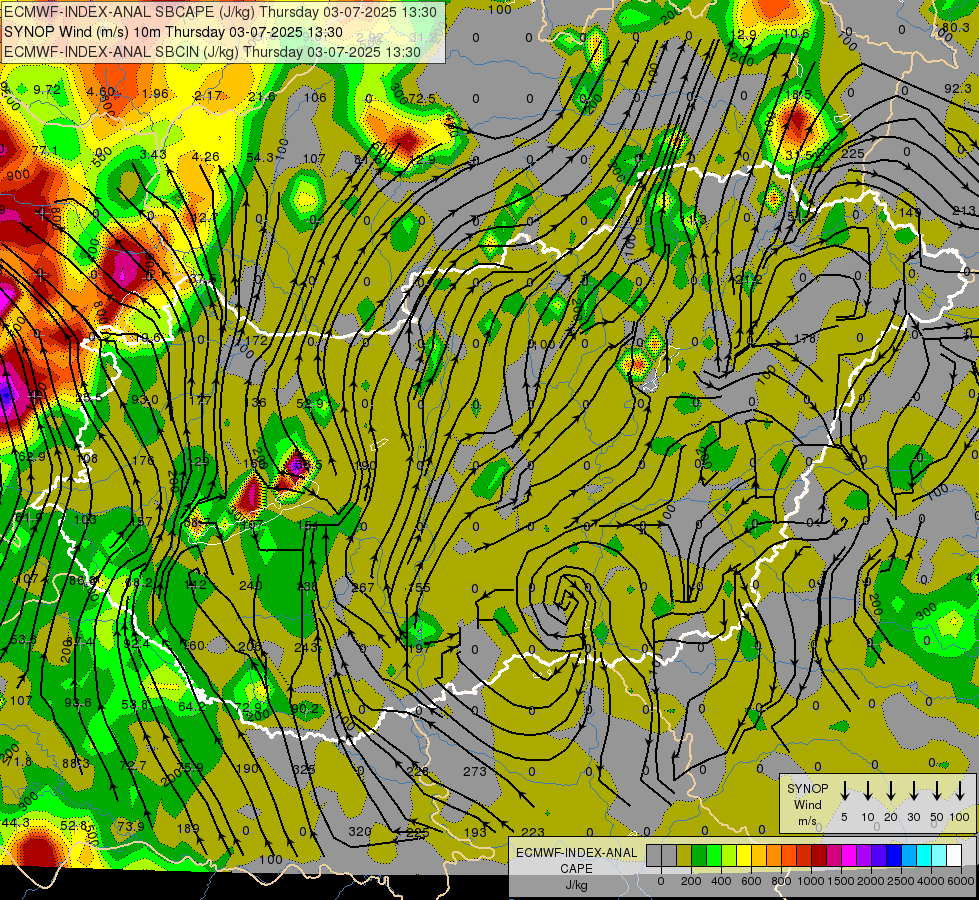The height and width of the screenshot is (900, 979).
Task: Click the '52.9' value on the map
Action: [x=310, y=403]
